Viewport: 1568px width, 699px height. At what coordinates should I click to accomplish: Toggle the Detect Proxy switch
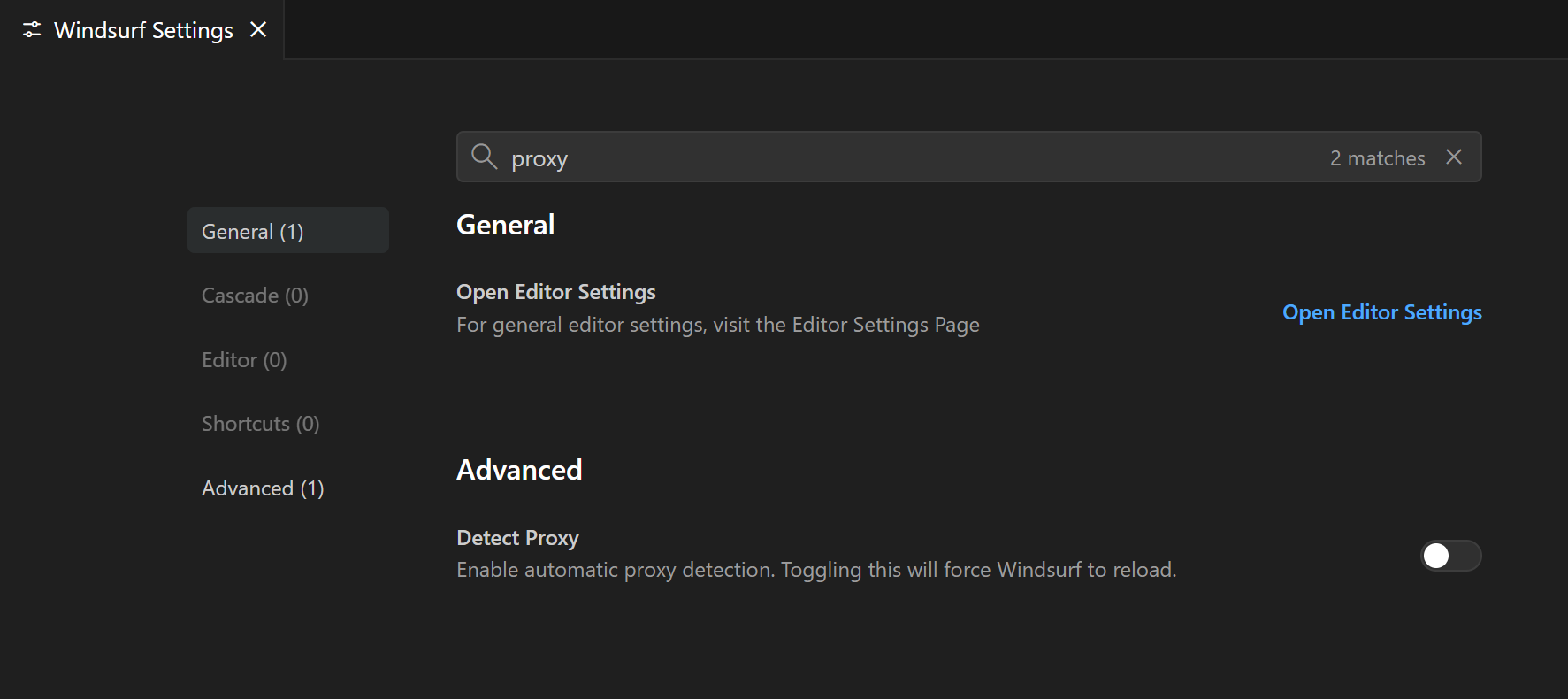[x=1450, y=556]
